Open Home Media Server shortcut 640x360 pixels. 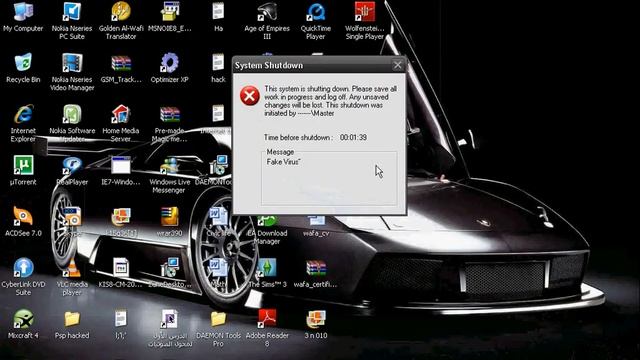pos(121,114)
